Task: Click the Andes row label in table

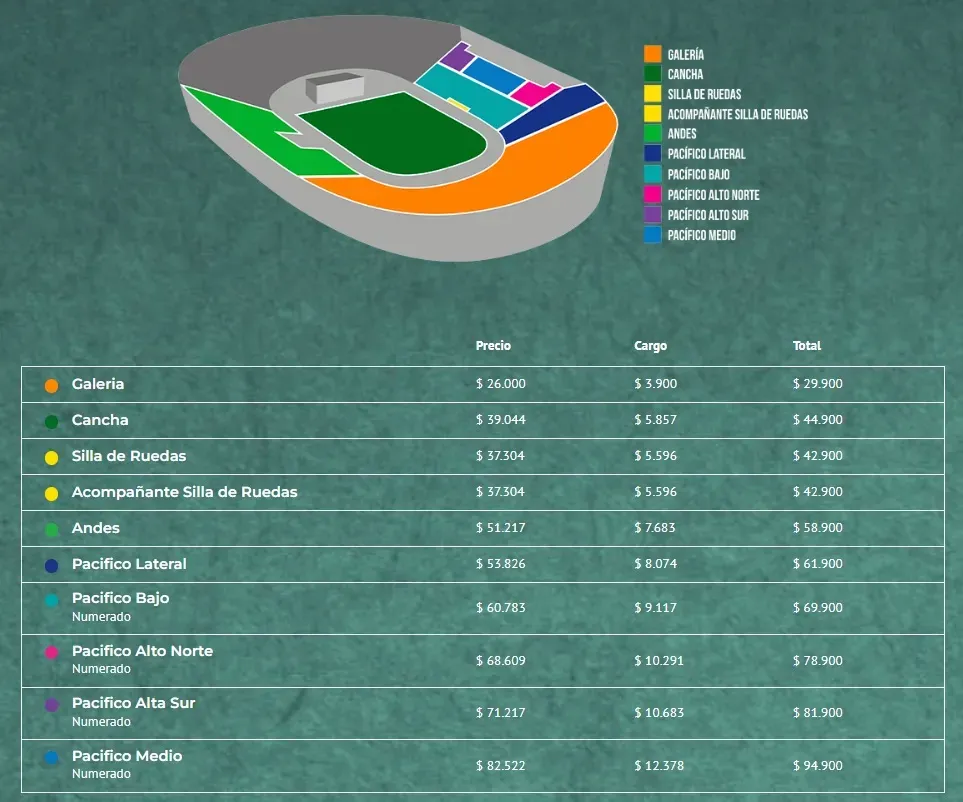Action: point(96,528)
